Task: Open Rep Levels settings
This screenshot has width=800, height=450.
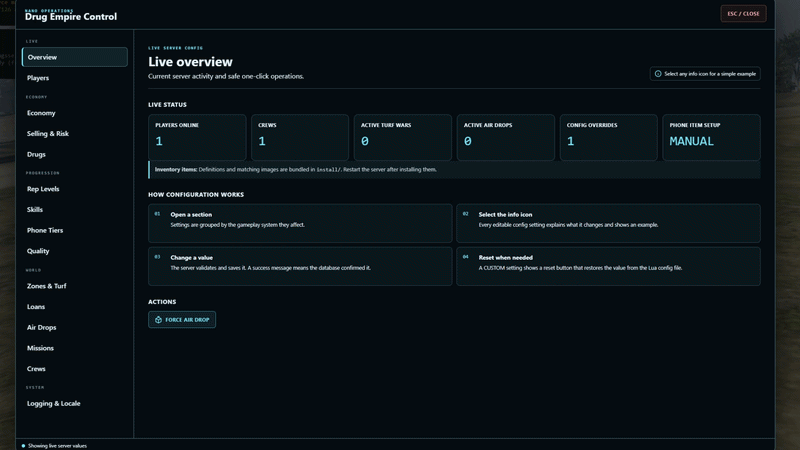Action: (74, 189)
